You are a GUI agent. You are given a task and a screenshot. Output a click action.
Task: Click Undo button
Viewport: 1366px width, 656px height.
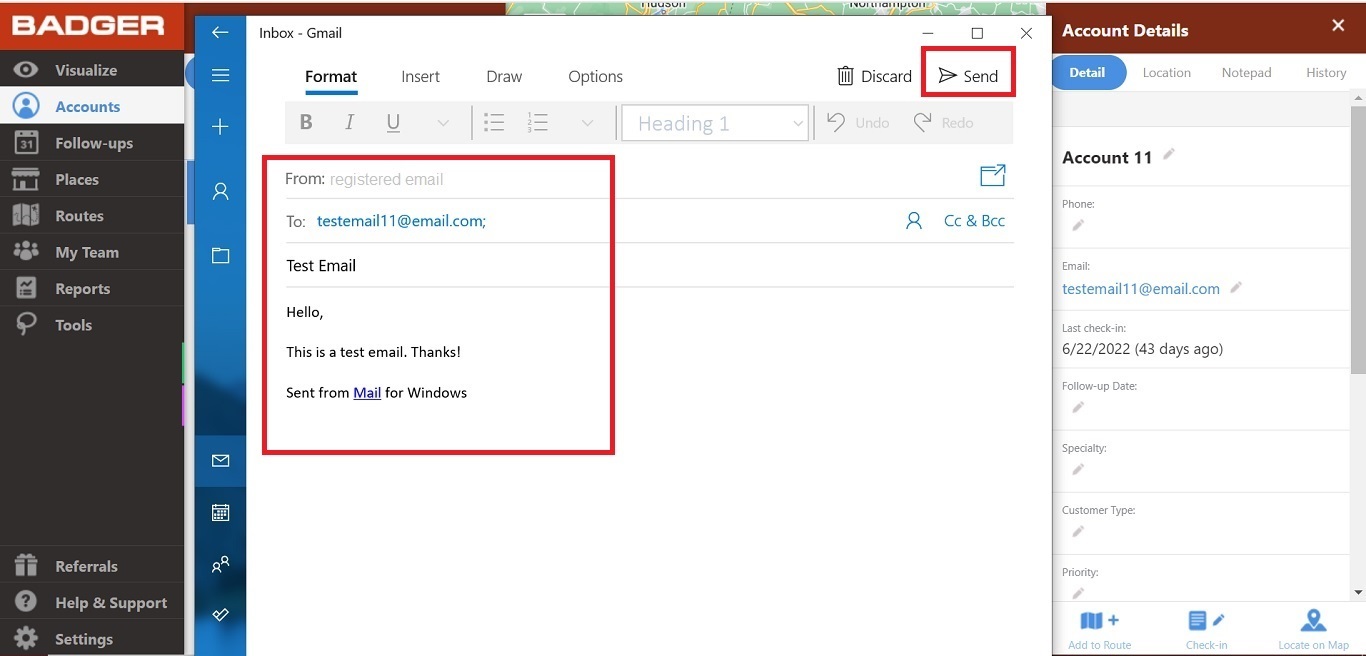(858, 122)
